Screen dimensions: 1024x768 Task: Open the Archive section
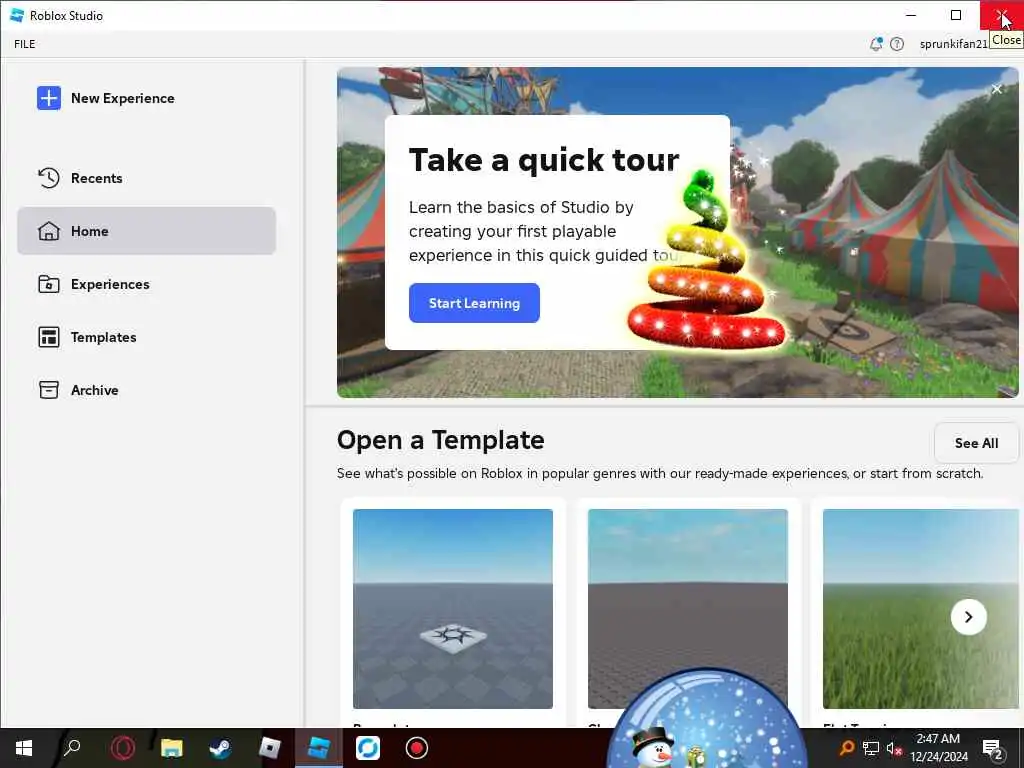(x=146, y=390)
